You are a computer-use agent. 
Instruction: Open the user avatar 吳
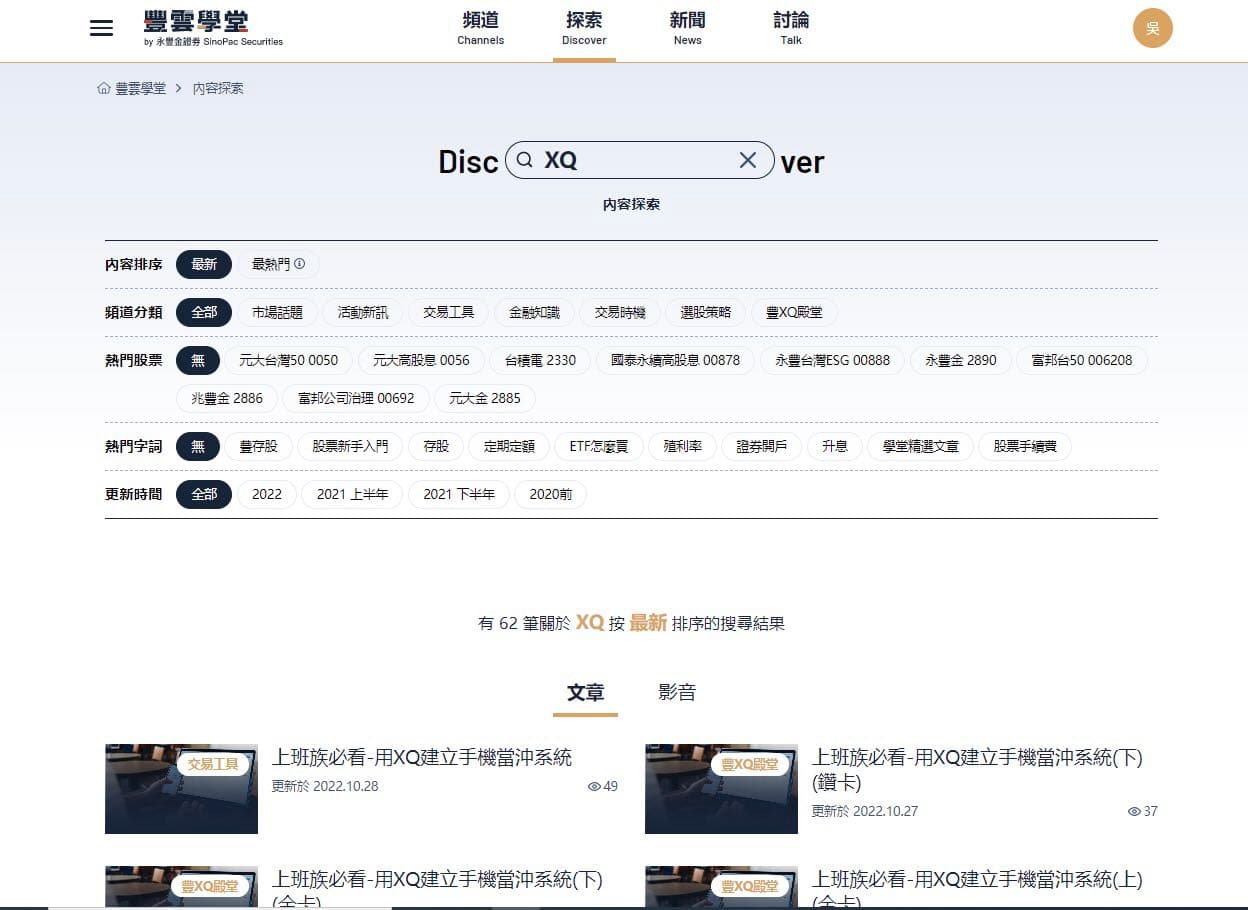pyautogui.click(x=1152, y=28)
